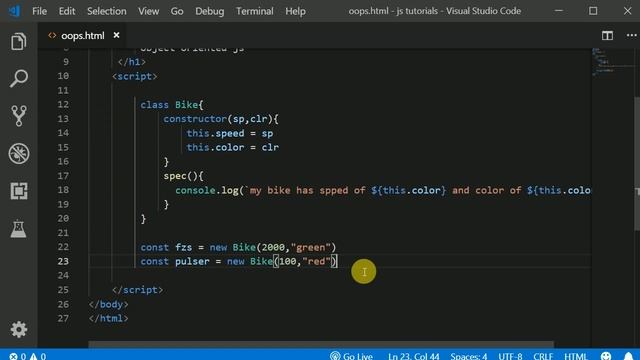640x360 pixels.
Task: Change line ending via CRLF
Action: pyautogui.click(x=543, y=356)
